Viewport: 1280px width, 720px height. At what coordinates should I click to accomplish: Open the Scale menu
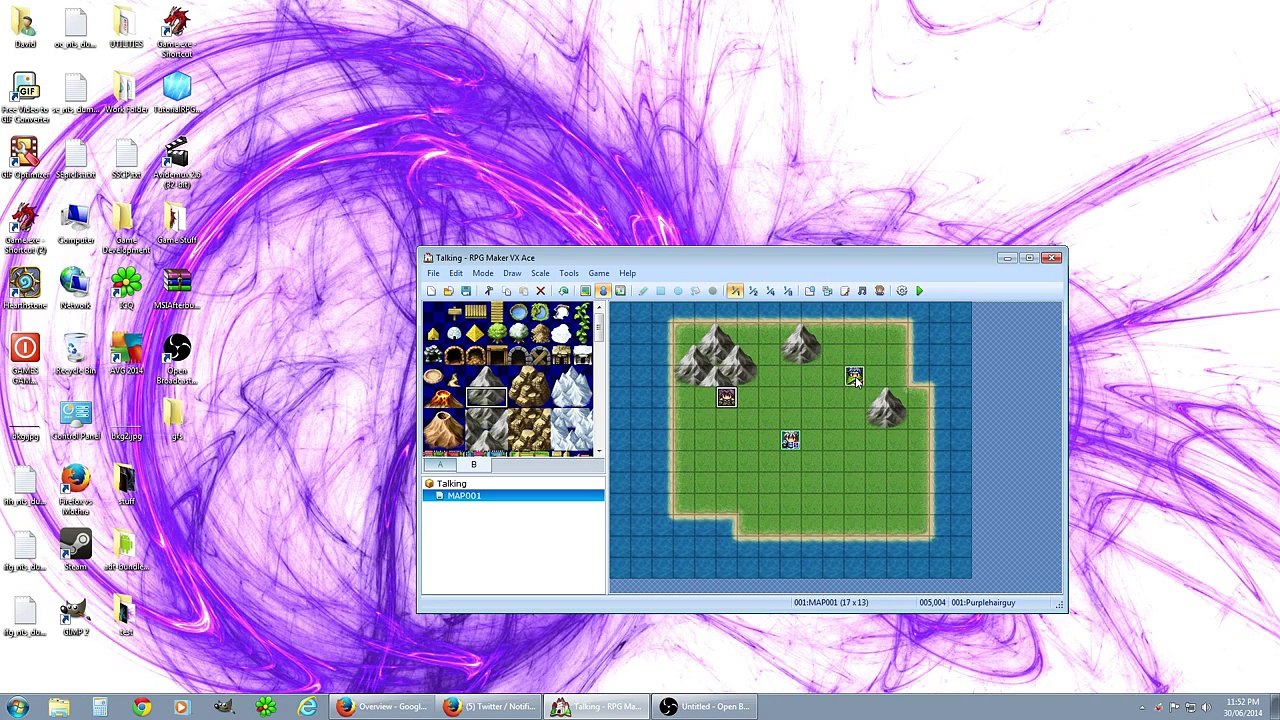tap(540, 273)
